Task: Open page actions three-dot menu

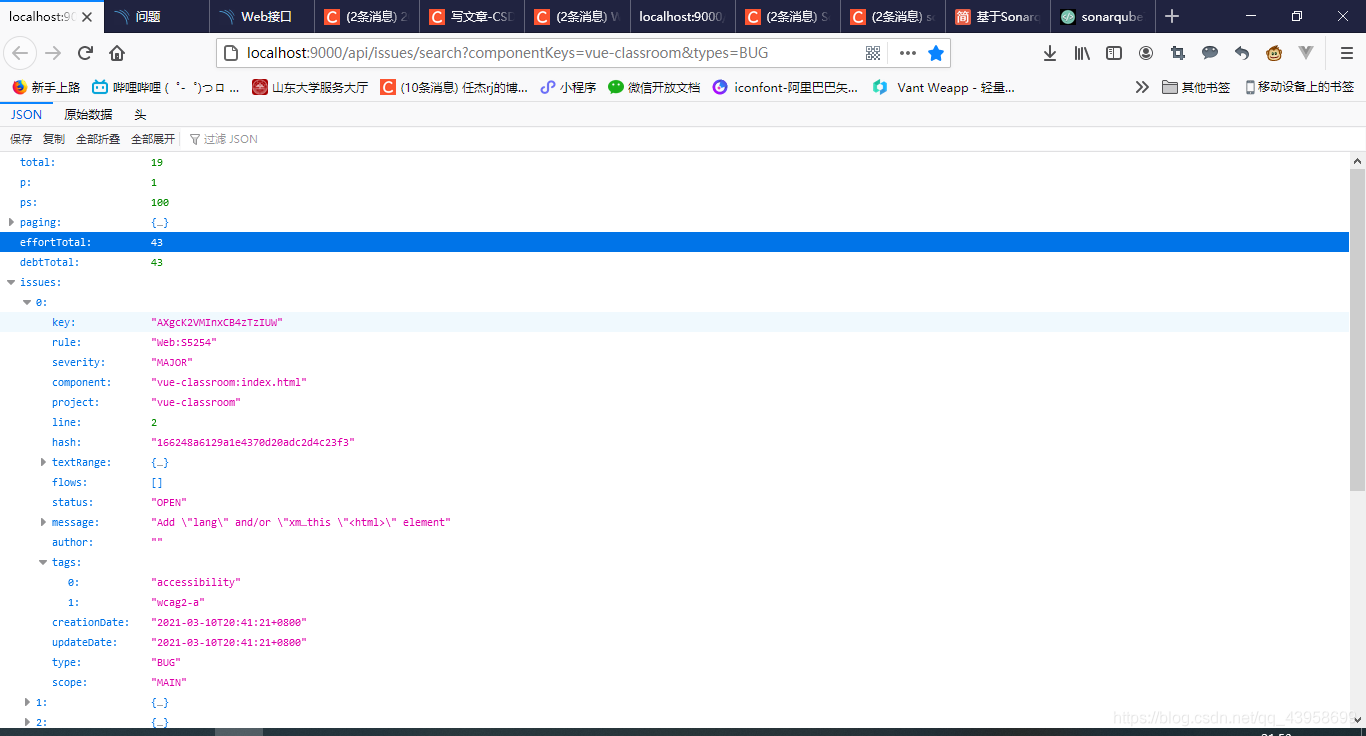Action: (907, 53)
